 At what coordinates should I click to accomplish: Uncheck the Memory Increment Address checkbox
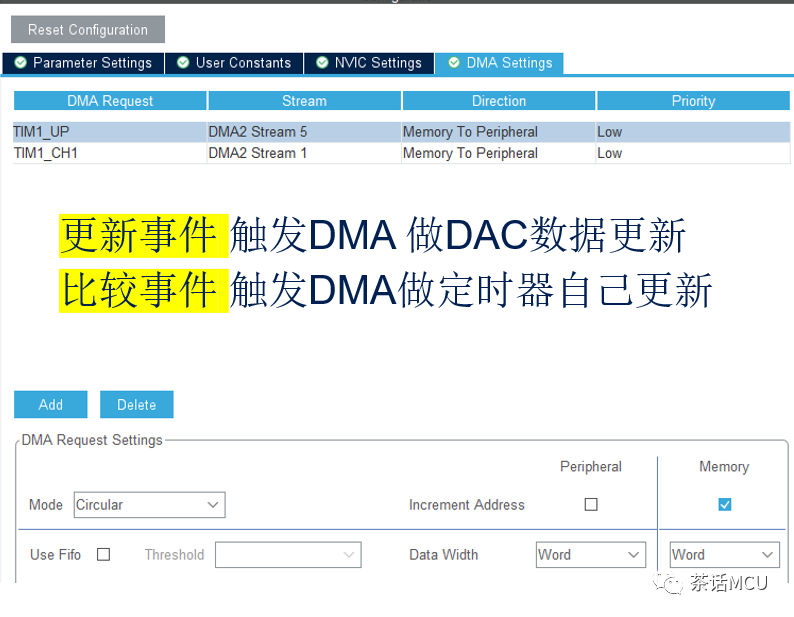click(725, 505)
